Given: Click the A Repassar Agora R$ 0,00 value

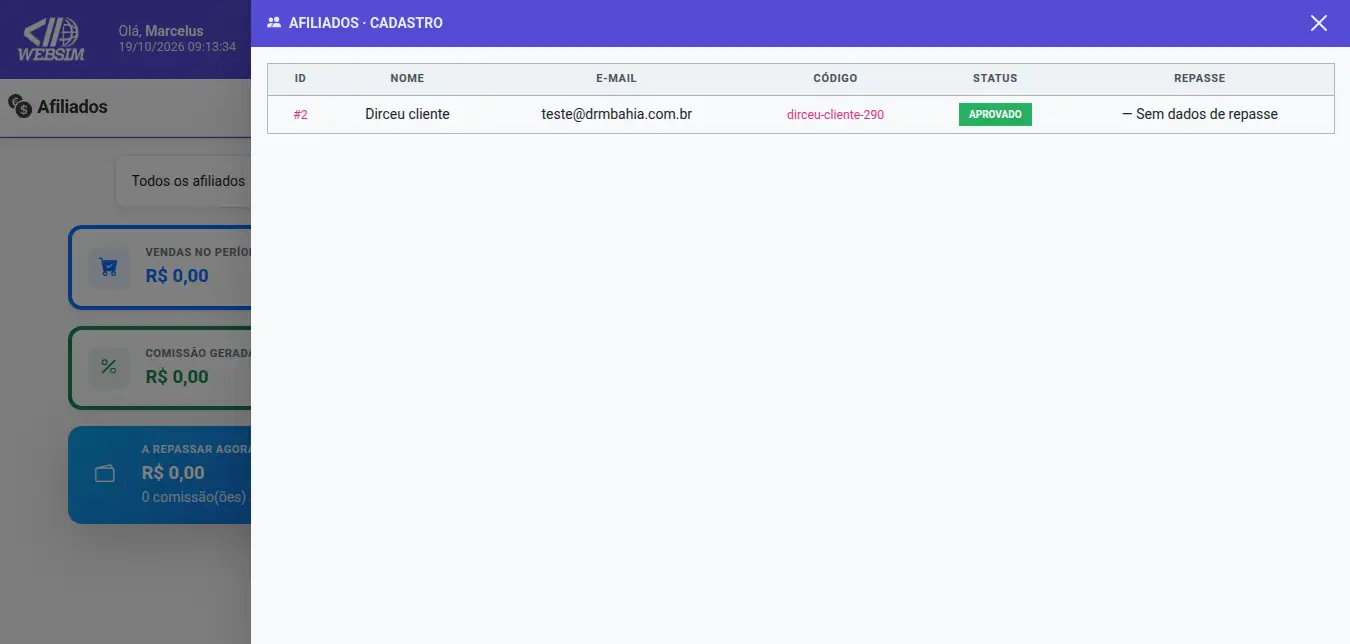Looking at the screenshot, I should [173, 473].
